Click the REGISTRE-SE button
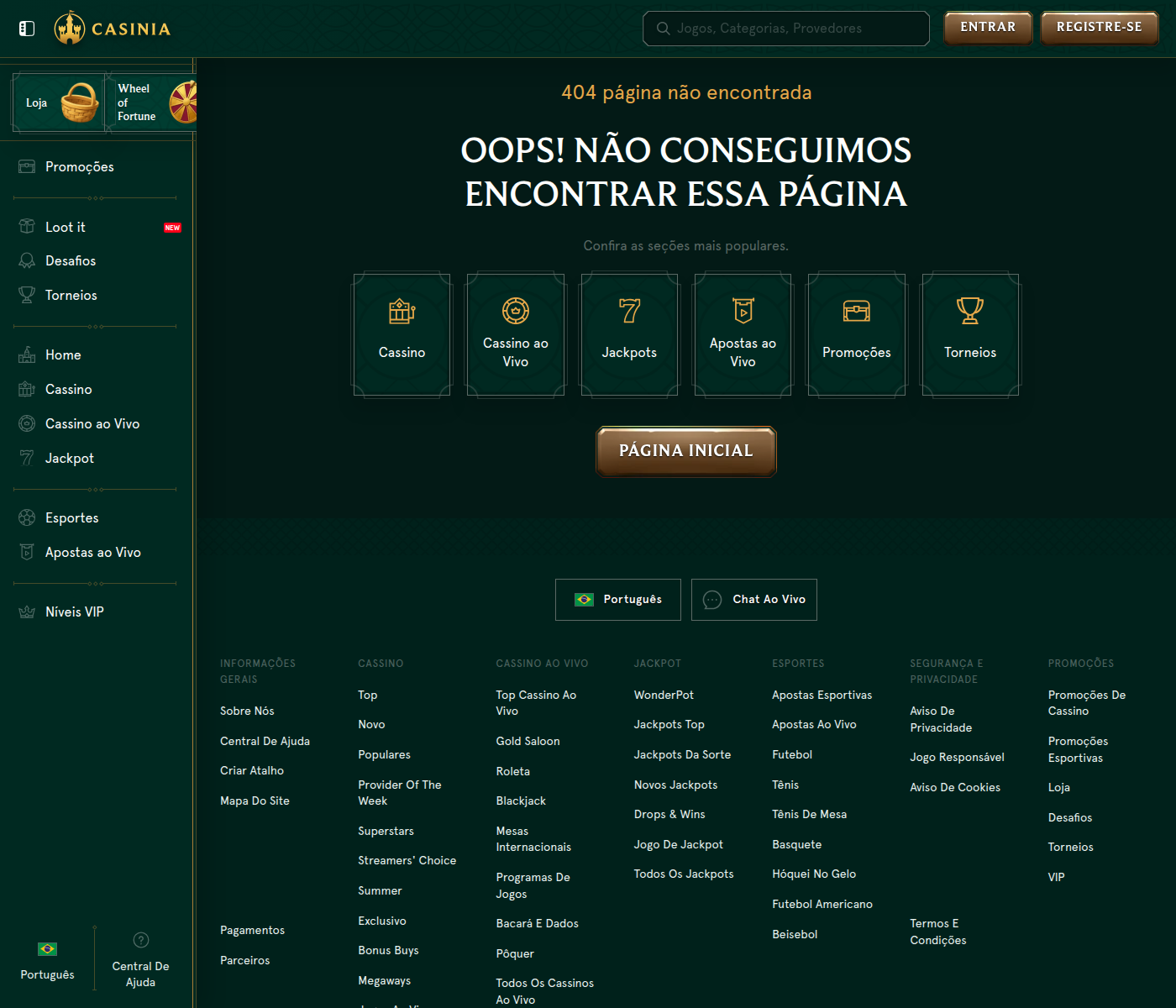The height and width of the screenshot is (1008, 1176). click(x=1100, y=28)
